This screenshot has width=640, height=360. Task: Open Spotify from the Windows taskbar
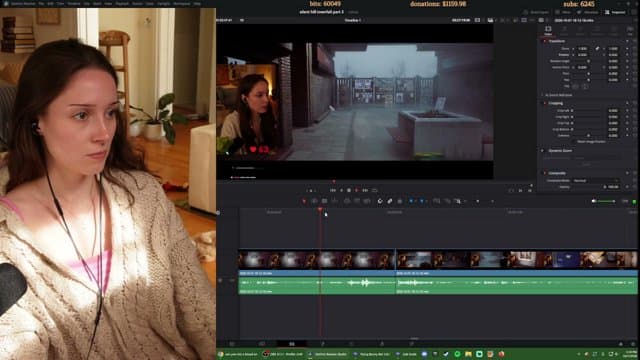point(458,354)
